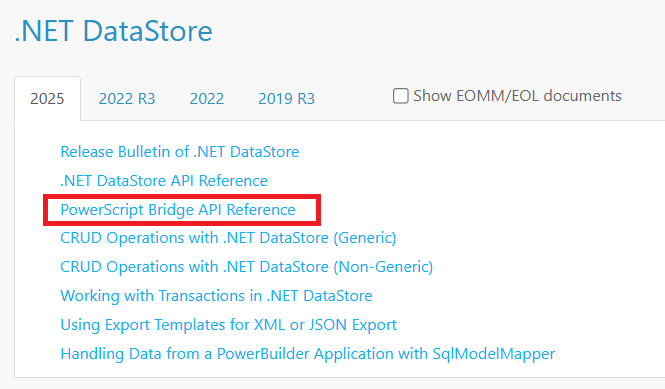This screenshot has width=665, height=389.
Task: Open CRUD Operations with .NET DataStore (Non-Generic)
Action: (x=246, y=267)
